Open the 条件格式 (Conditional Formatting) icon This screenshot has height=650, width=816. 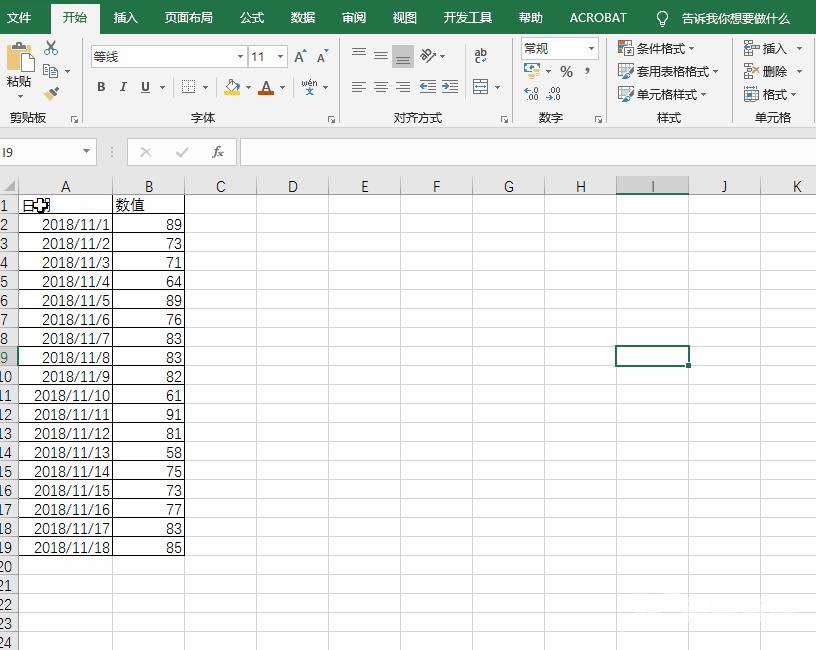[627, 48]
